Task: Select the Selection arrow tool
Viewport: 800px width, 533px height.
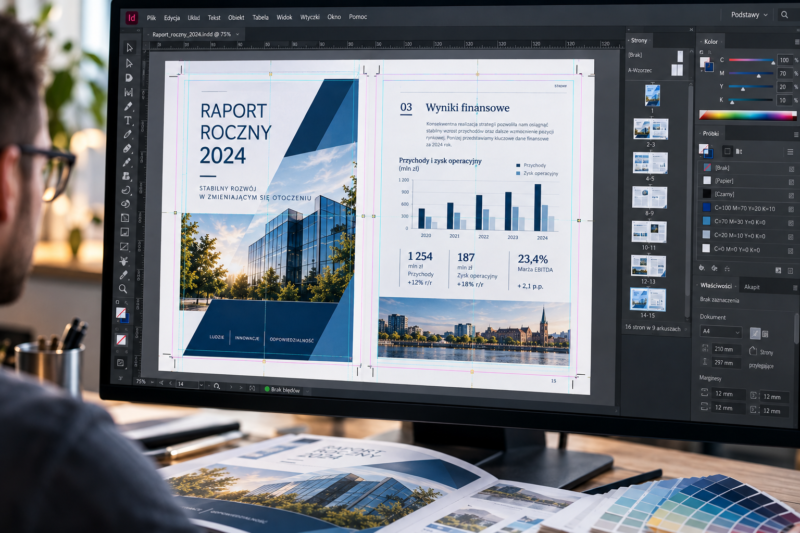Action: [x=130, y=47]
